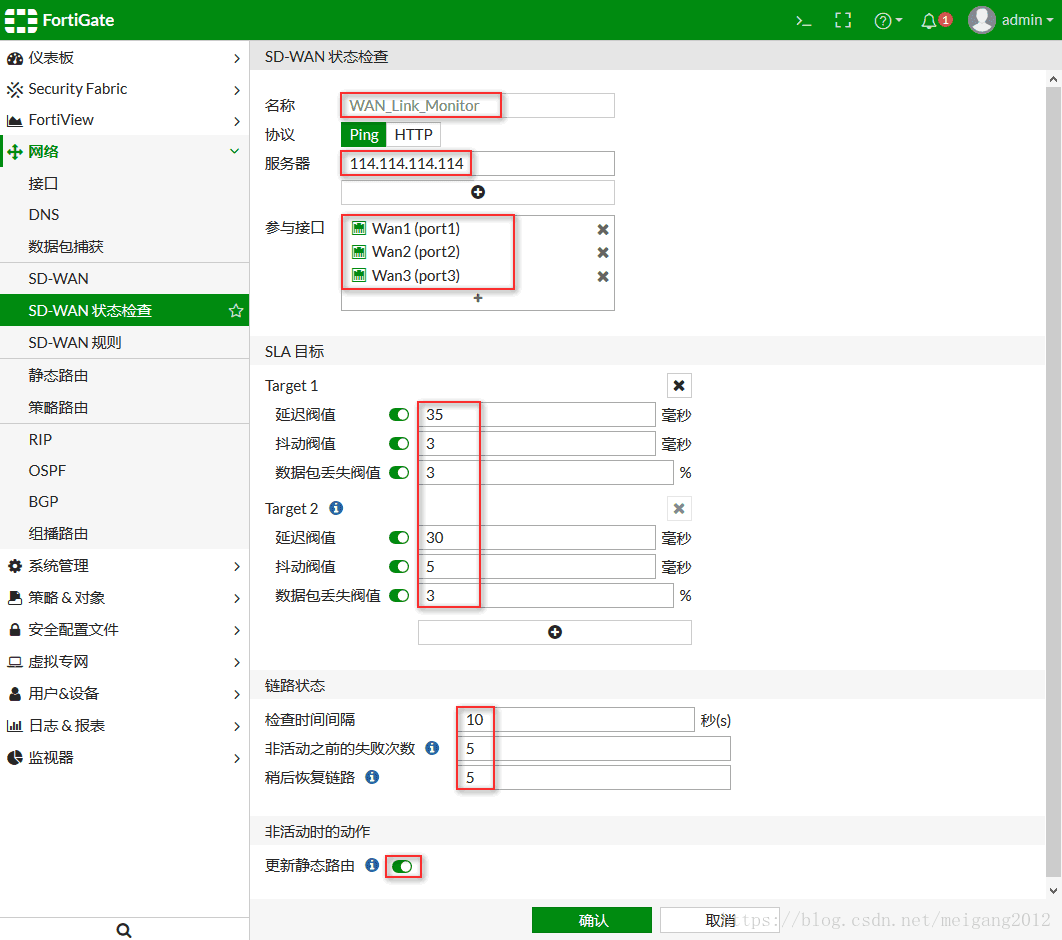1062x940 pixels.
Task: Click the sidebar search magnifier icon
Action: pos(124,930)
